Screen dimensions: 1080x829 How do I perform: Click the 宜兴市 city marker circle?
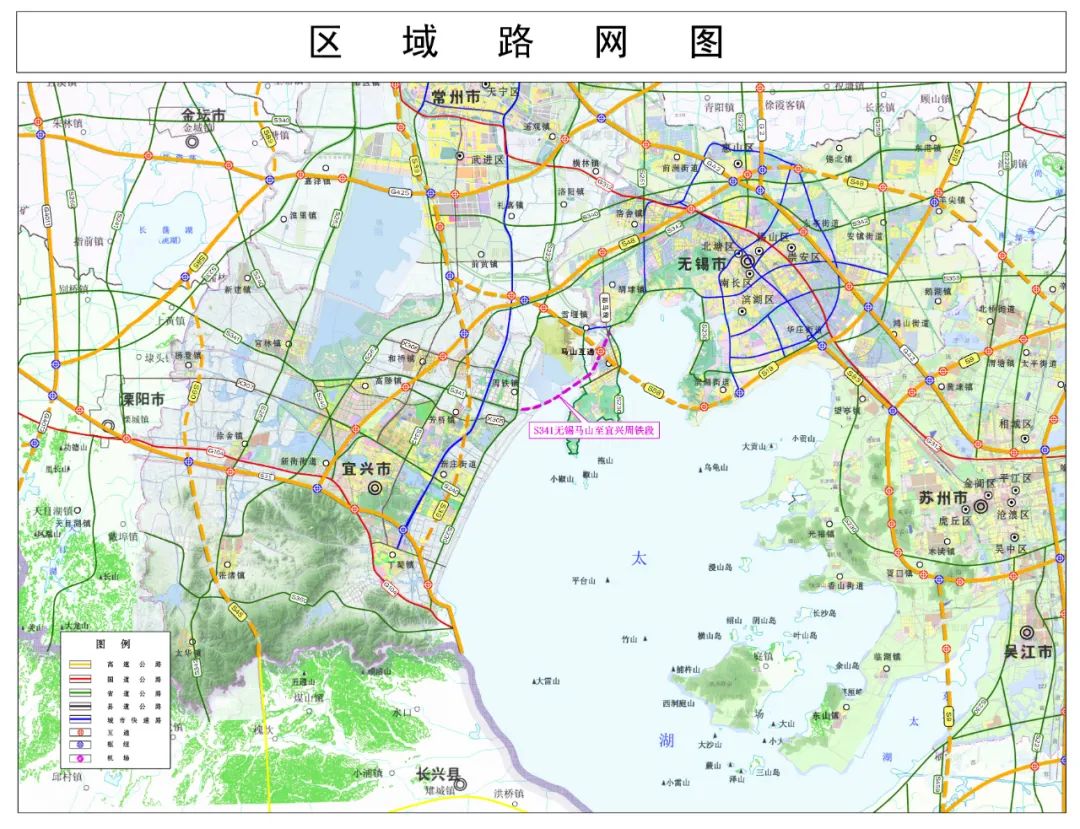pyautogui.click(x=375, y=488)
